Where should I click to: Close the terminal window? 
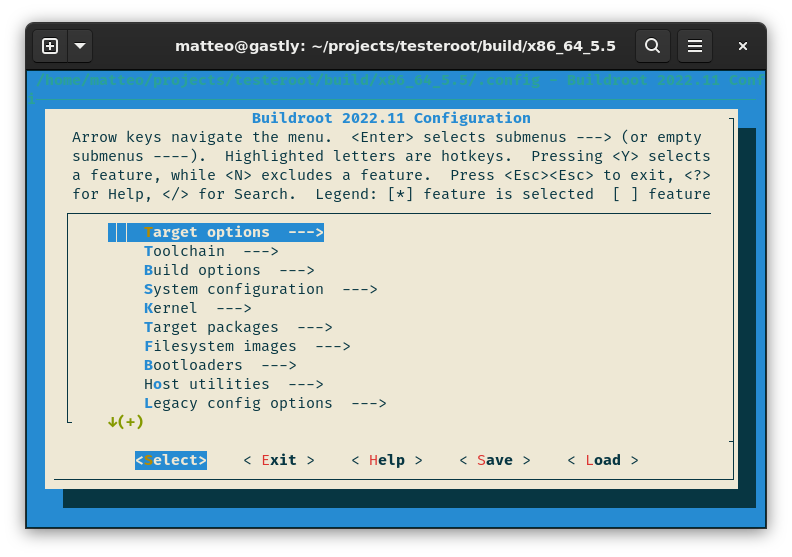[x=742, y=46]
